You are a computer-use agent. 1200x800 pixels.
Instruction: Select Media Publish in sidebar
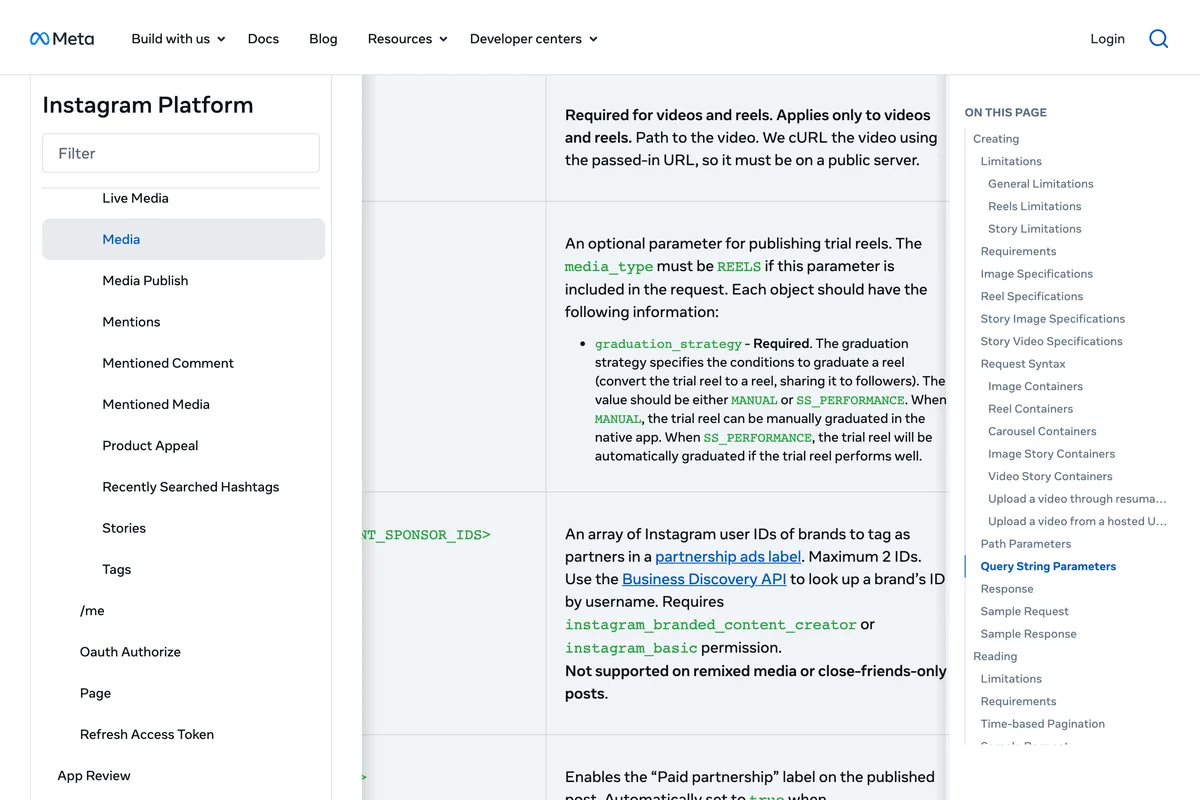point(145,281)
